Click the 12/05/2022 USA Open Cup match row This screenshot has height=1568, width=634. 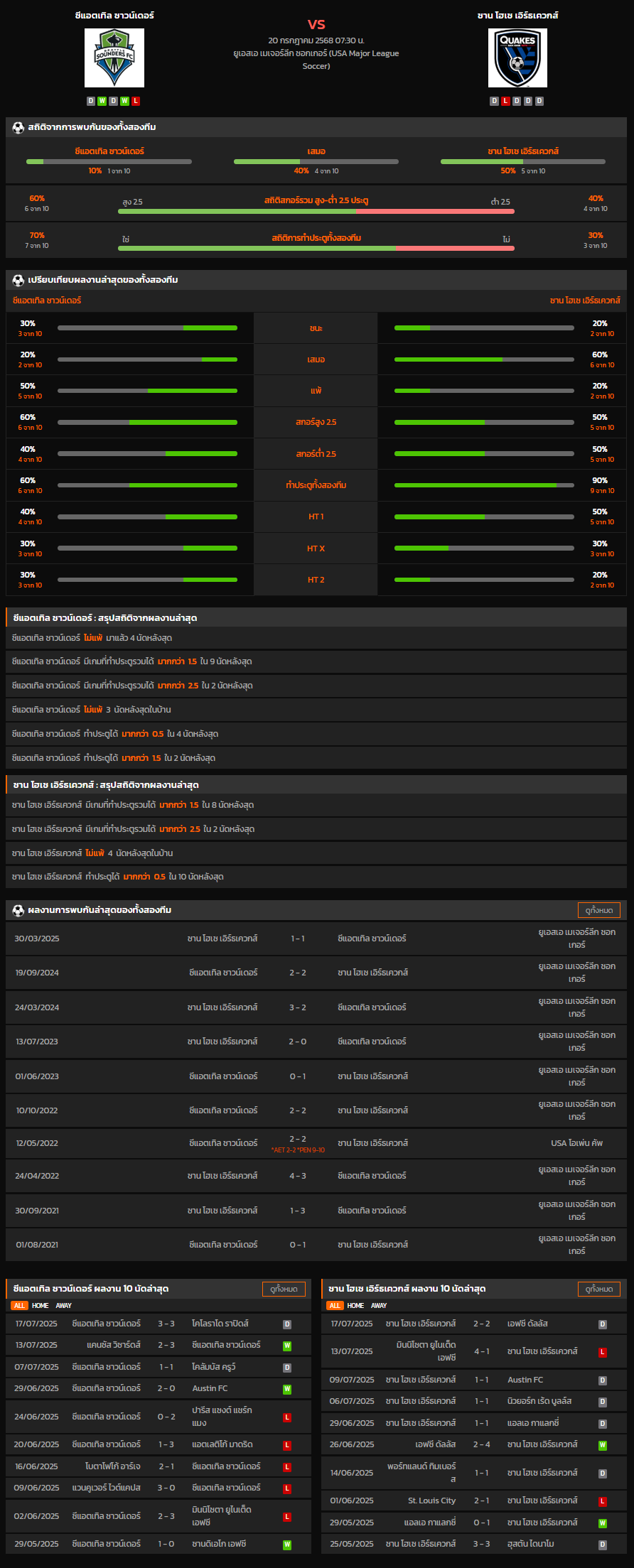(x=316, y=1144)
